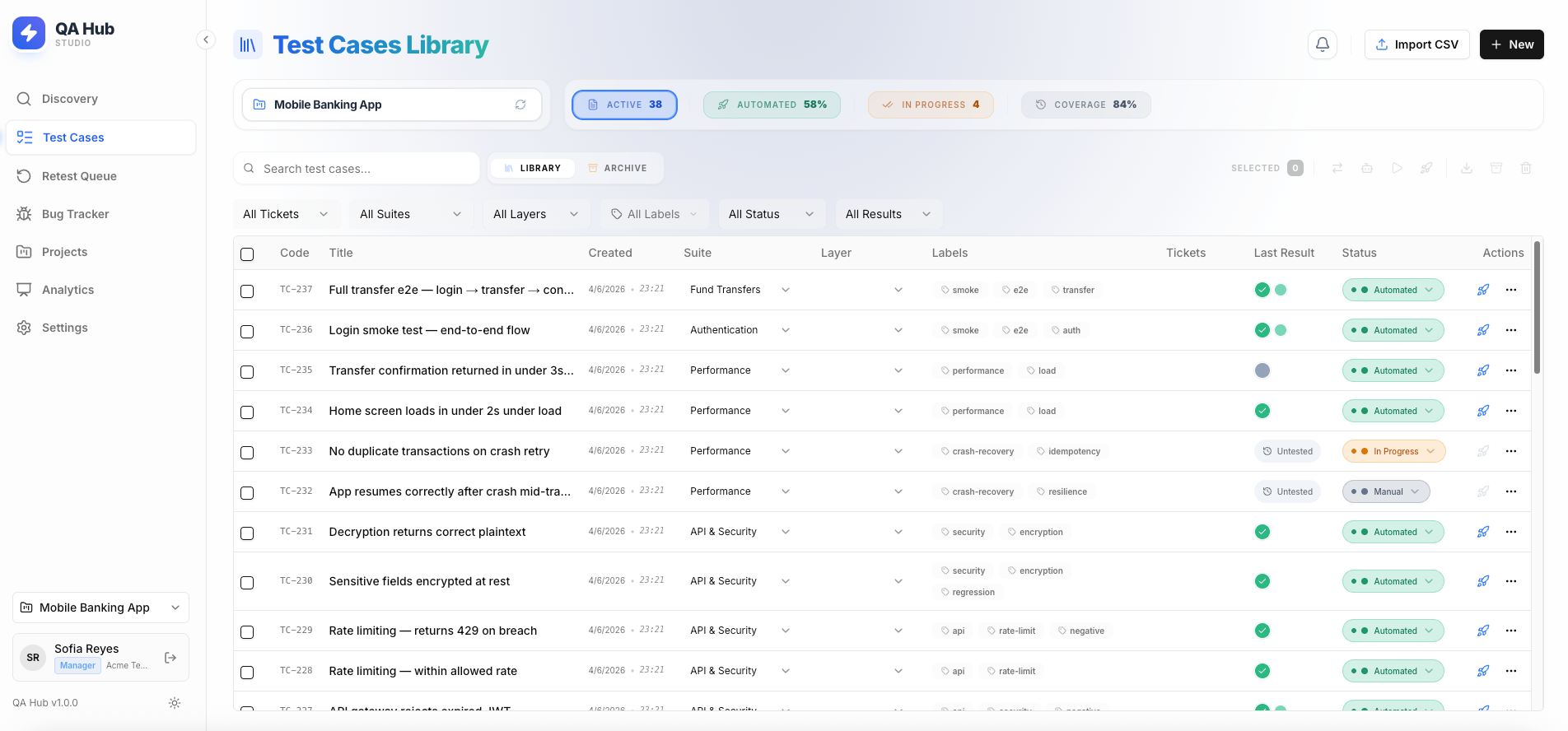The image size is (1568, 731).
Task: Click the rocket icon for TC-236
Action: [1483, 330]
